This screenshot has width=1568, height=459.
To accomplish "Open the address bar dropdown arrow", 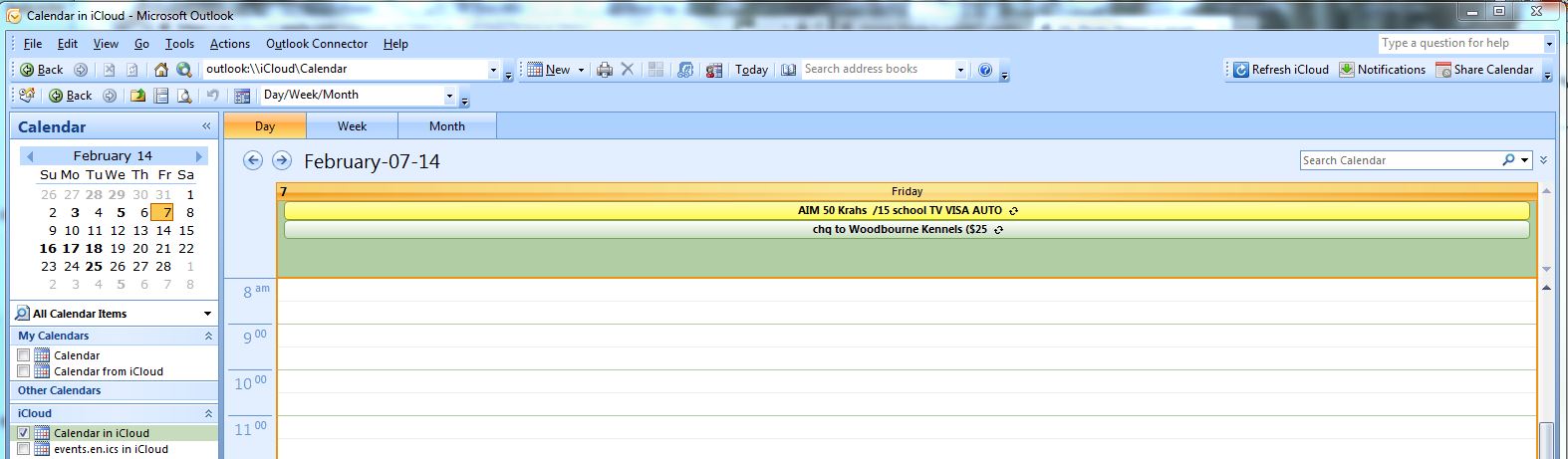I will pos(493,70).
